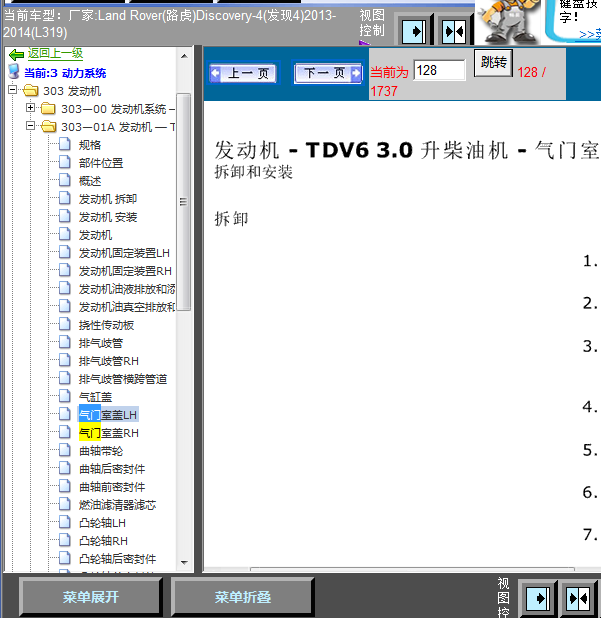The height and width of the screenshot is (618, 601).
Task: Click the 气缸盖 page icon
Action: point(65,396)
